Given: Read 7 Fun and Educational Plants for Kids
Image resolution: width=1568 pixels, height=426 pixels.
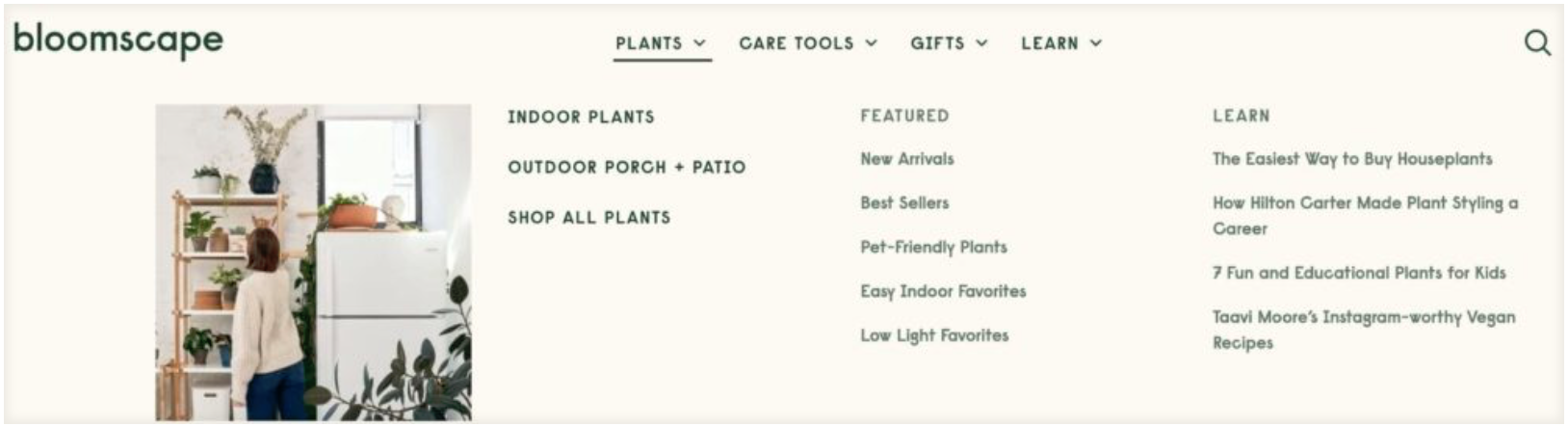Looking at the screenshot, I should coord(1358,273).
